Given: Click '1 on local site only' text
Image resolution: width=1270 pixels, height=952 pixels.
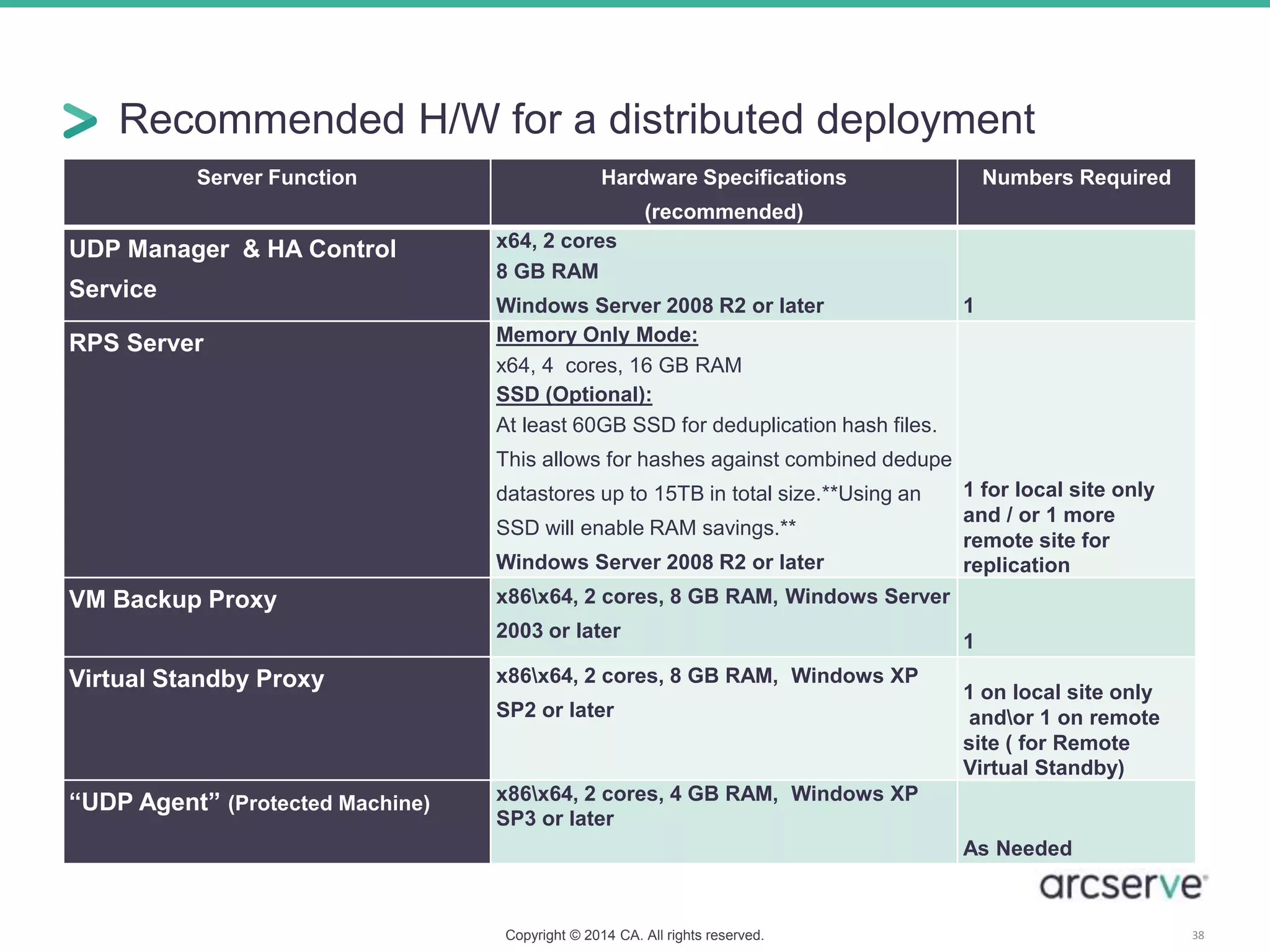Looking at the screenshot, I should click(x=1057, y=692).
